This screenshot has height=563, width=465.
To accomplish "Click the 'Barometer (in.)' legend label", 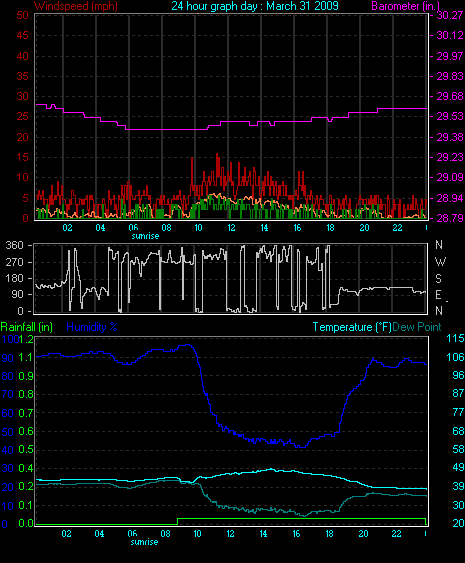I will 405,6.
